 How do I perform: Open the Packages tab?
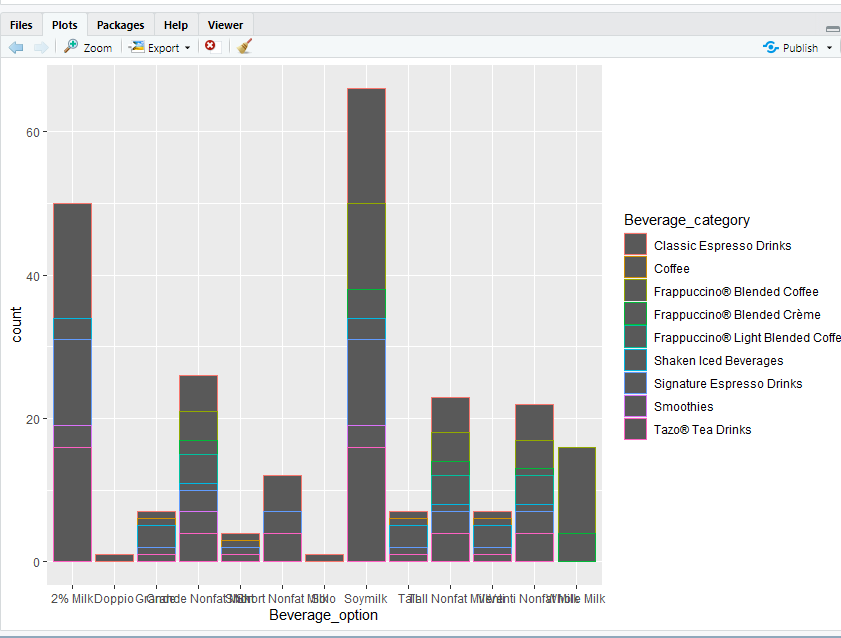coord(120,25)
